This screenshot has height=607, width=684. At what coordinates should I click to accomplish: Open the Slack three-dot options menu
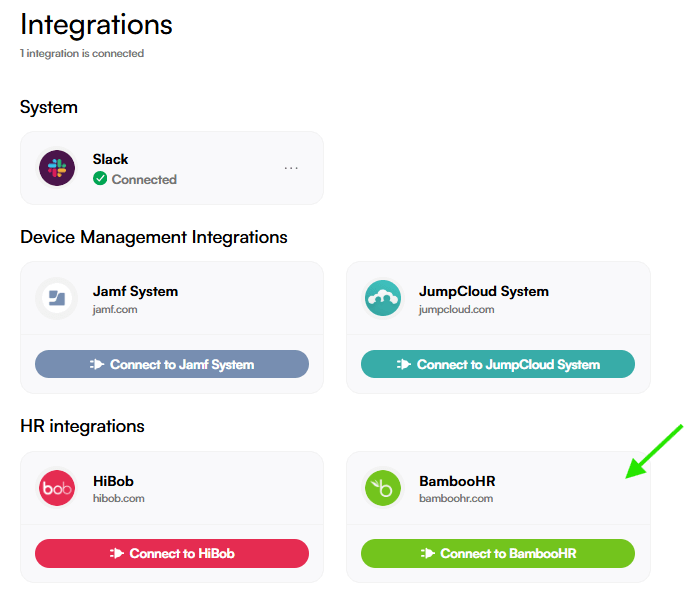291,168
